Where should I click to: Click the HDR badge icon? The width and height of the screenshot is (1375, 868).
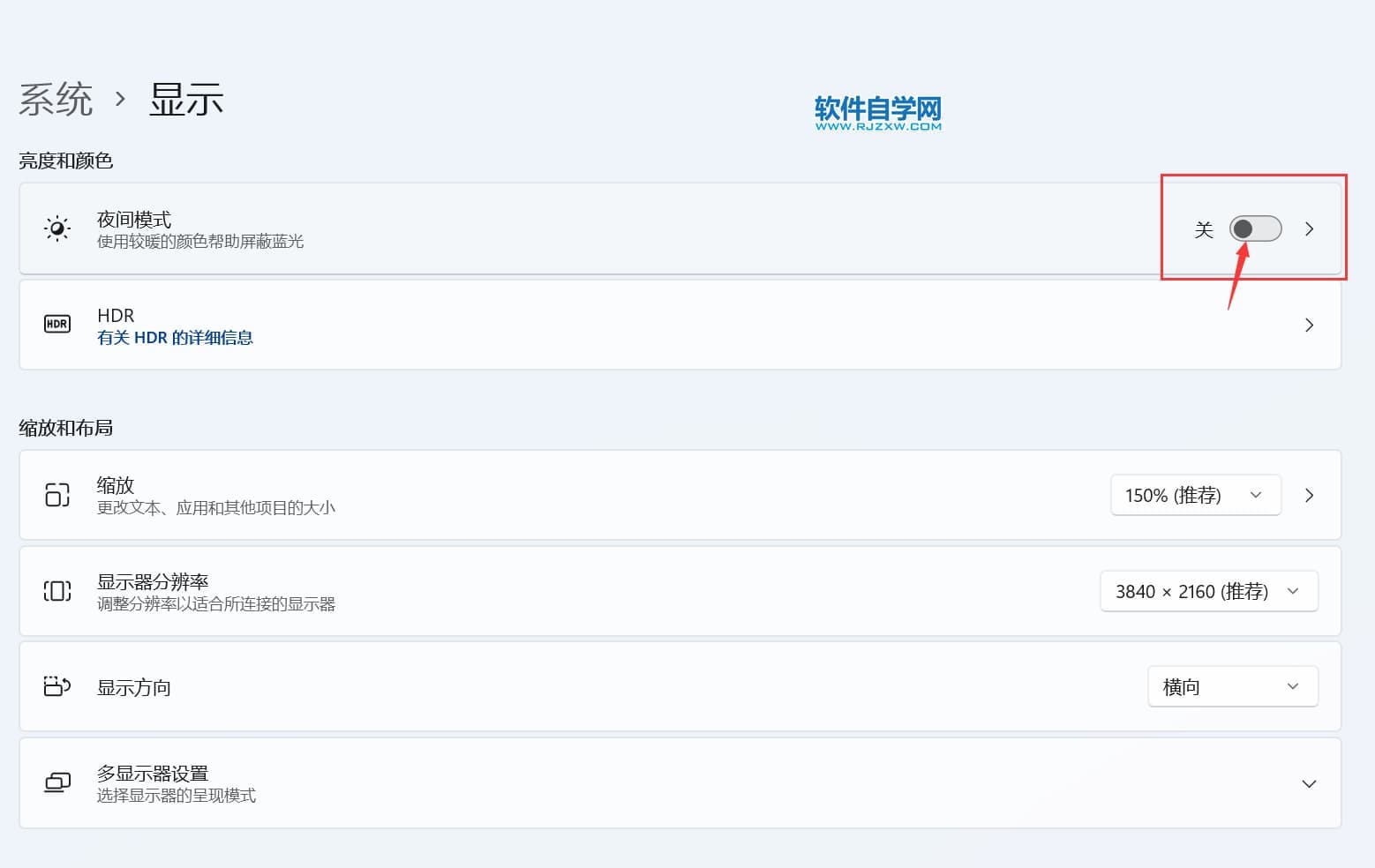[x=57, y=325]
